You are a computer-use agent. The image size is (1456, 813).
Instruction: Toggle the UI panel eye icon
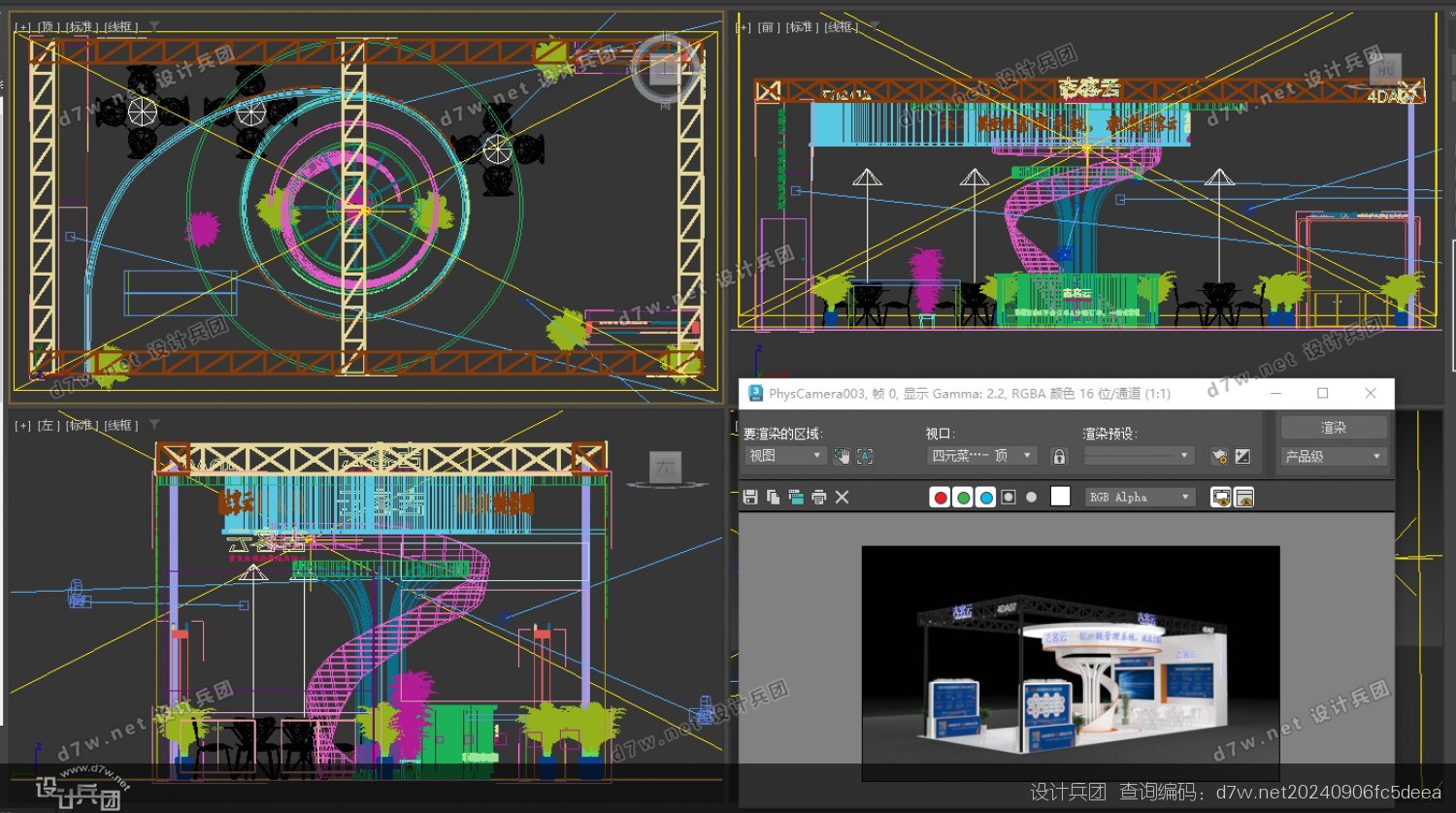pyautogui.click(x=1244, y=497)
